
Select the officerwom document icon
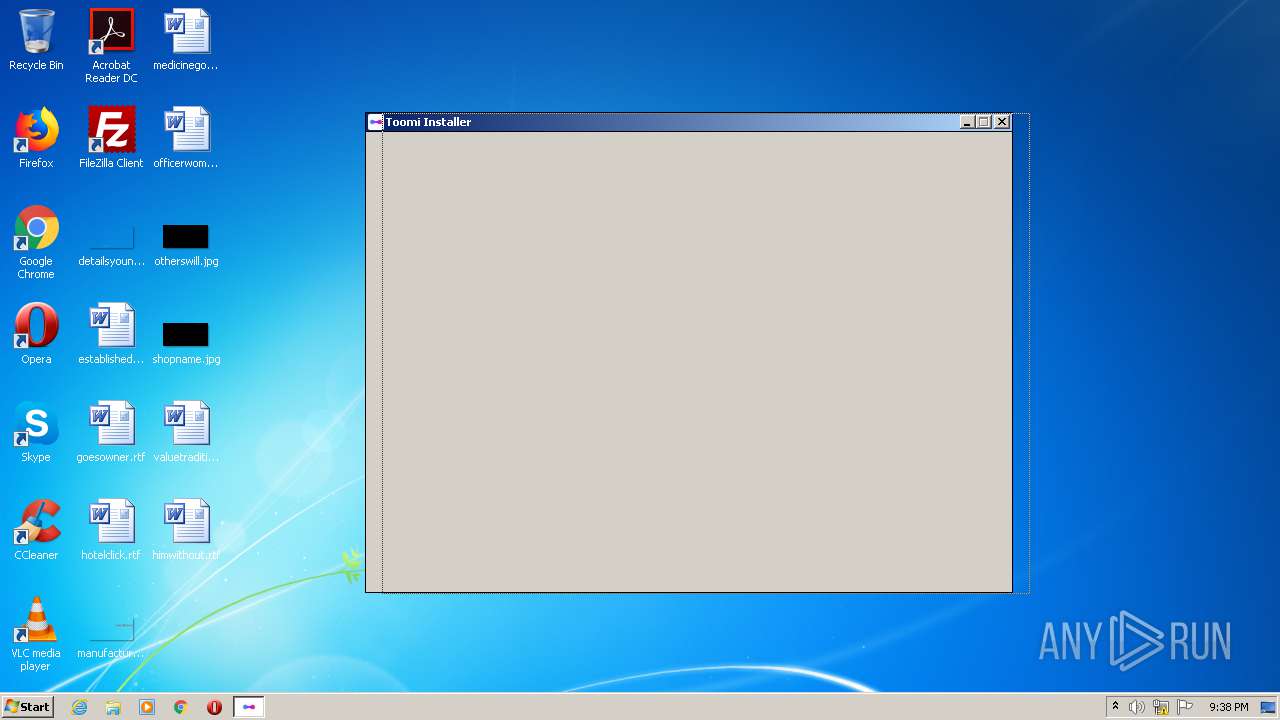186,139
